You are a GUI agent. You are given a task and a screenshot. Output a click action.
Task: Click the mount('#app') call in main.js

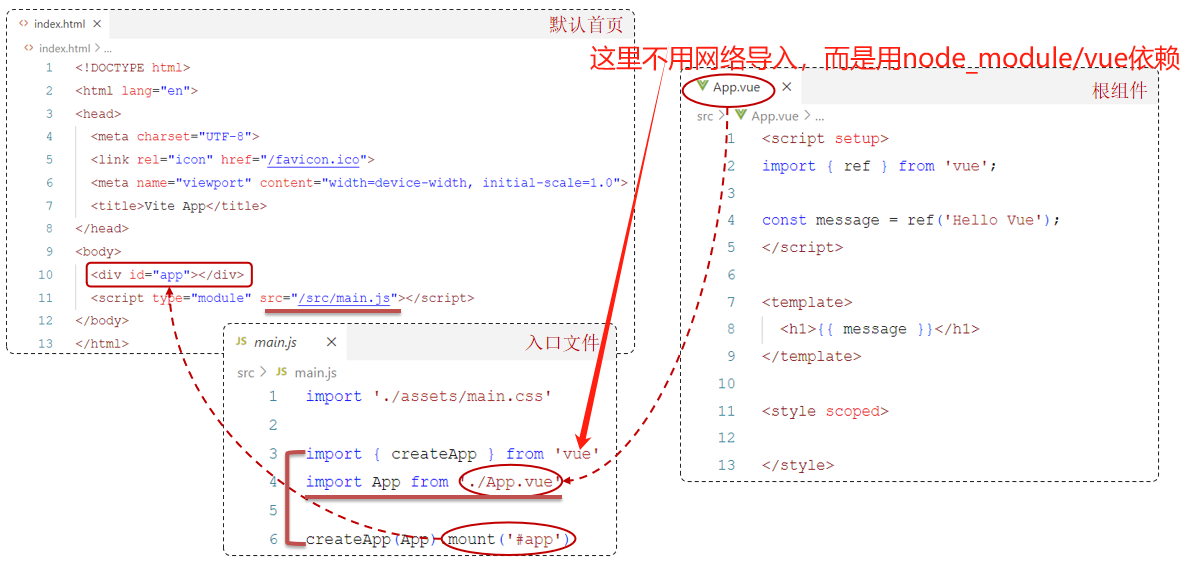click(x=509, y=541)
